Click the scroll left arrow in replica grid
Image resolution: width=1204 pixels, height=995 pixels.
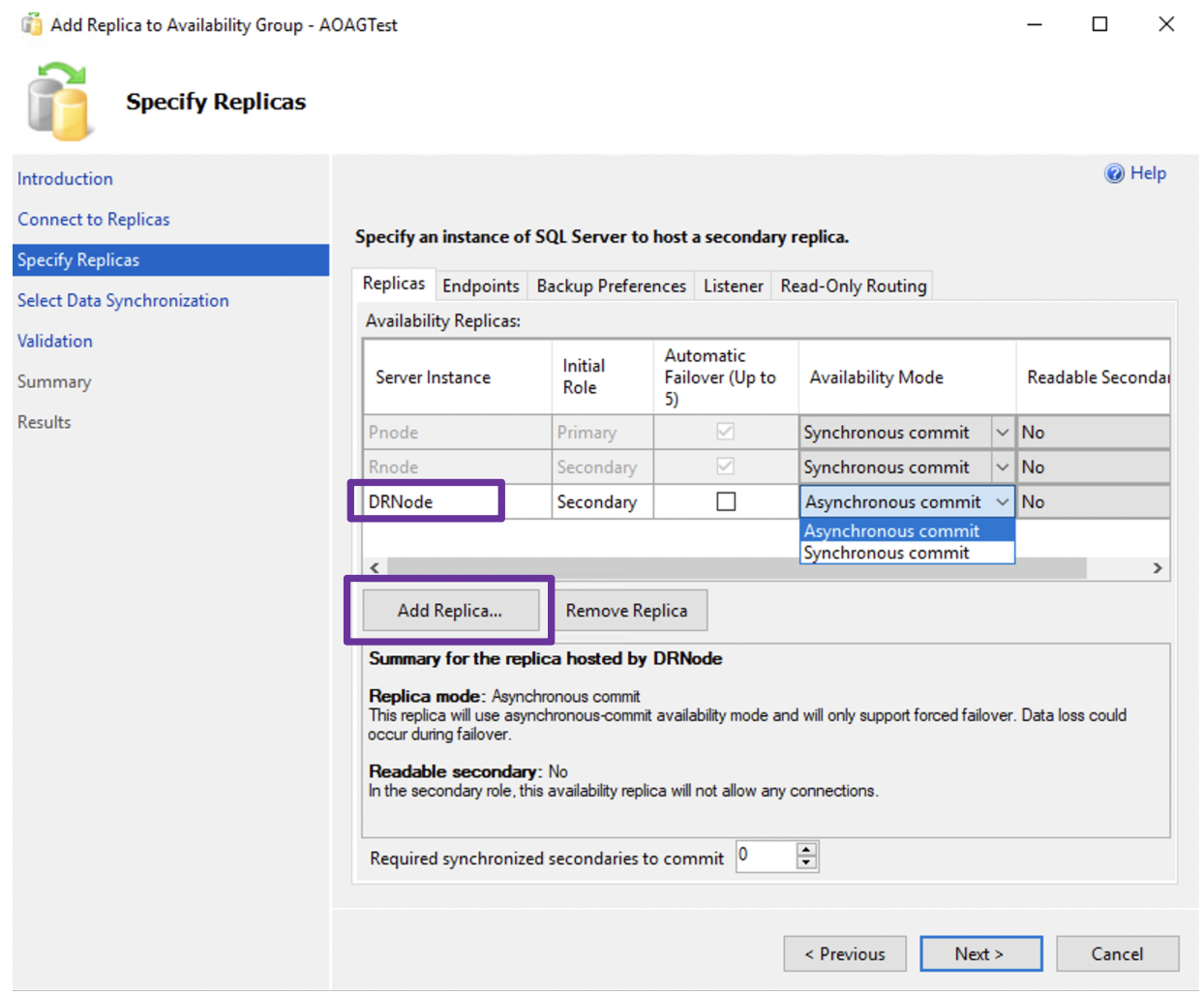click(375, 568)
